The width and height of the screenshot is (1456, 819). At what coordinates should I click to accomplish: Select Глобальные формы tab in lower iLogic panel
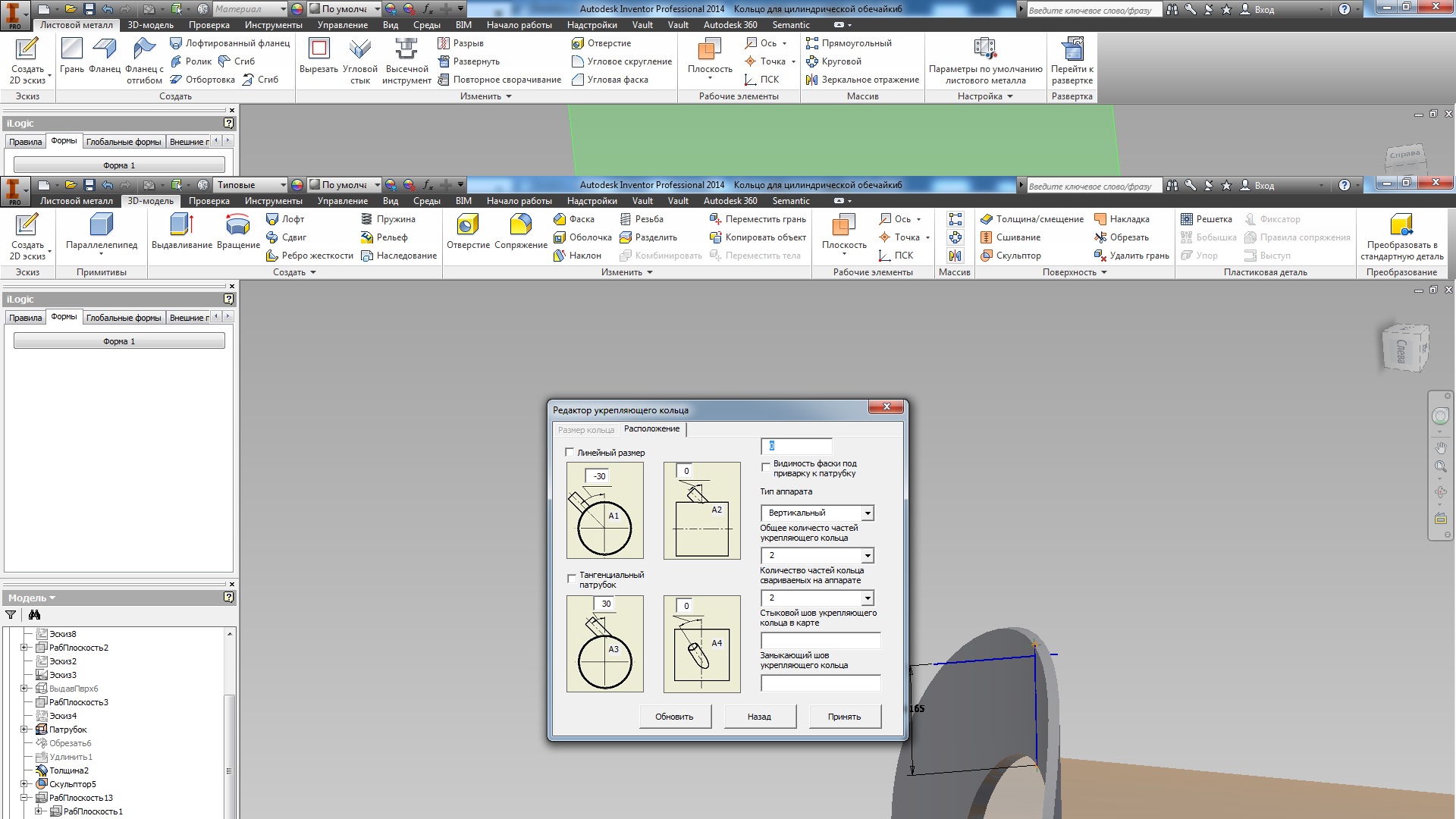(124, 318)
